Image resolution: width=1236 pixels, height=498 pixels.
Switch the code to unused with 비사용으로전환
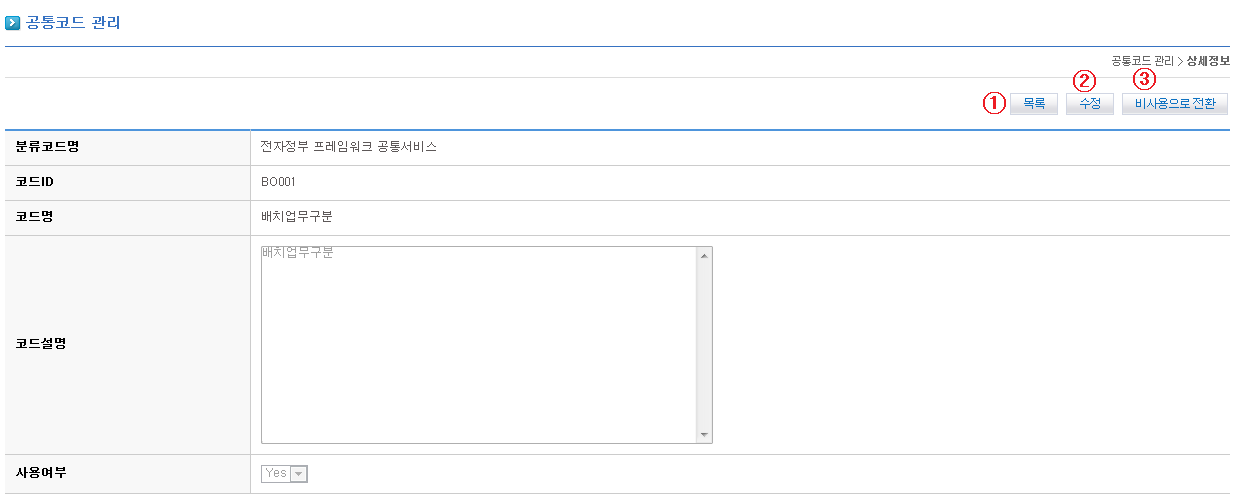pos(1175,104)
